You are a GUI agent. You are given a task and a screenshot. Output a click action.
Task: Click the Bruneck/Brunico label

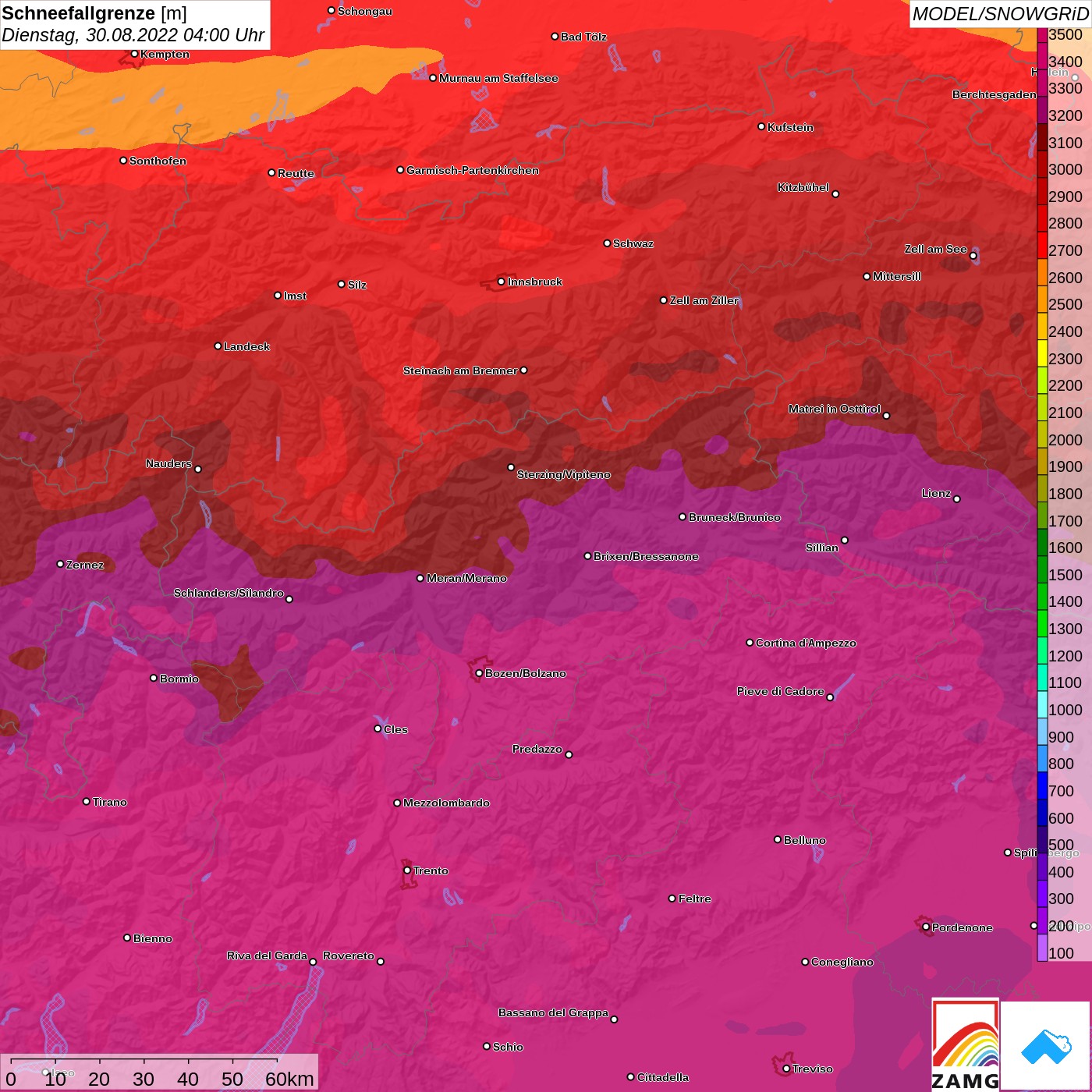734,517
